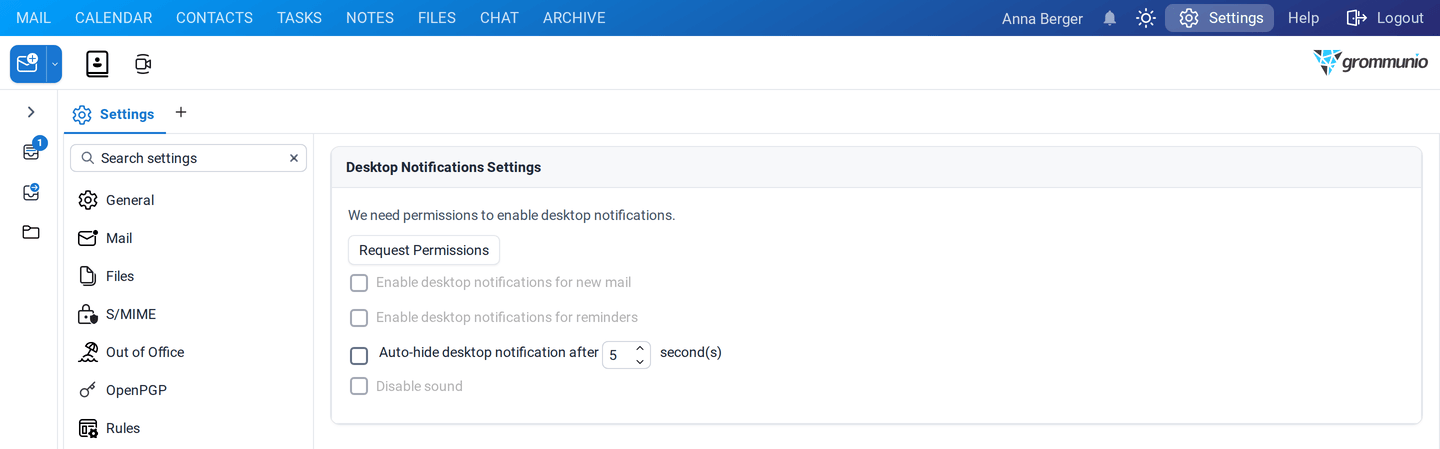Enable desktop notifications for new mail checkbox

click(x=359, y=283)
